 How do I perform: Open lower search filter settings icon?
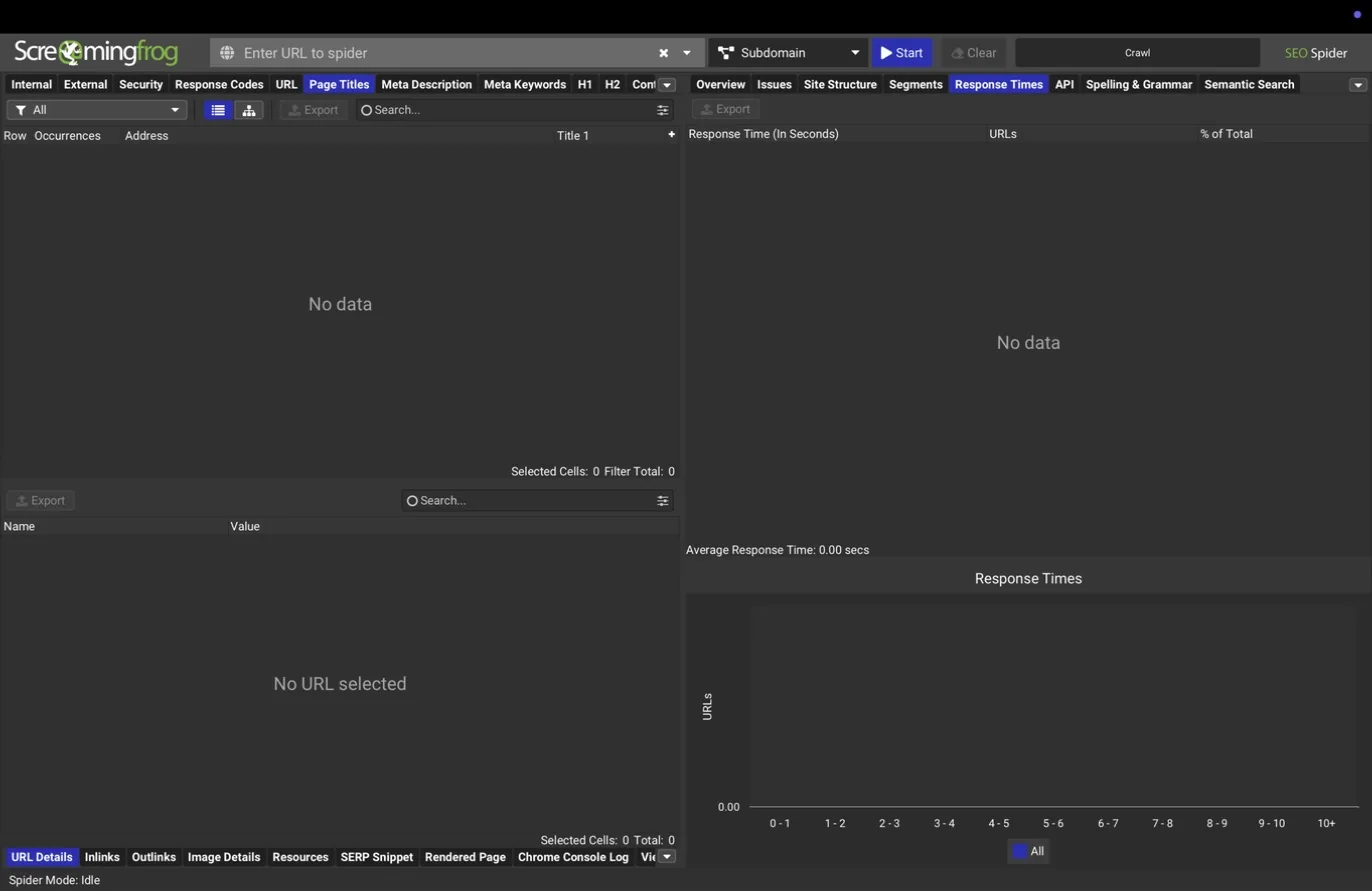tap(662, 501)
